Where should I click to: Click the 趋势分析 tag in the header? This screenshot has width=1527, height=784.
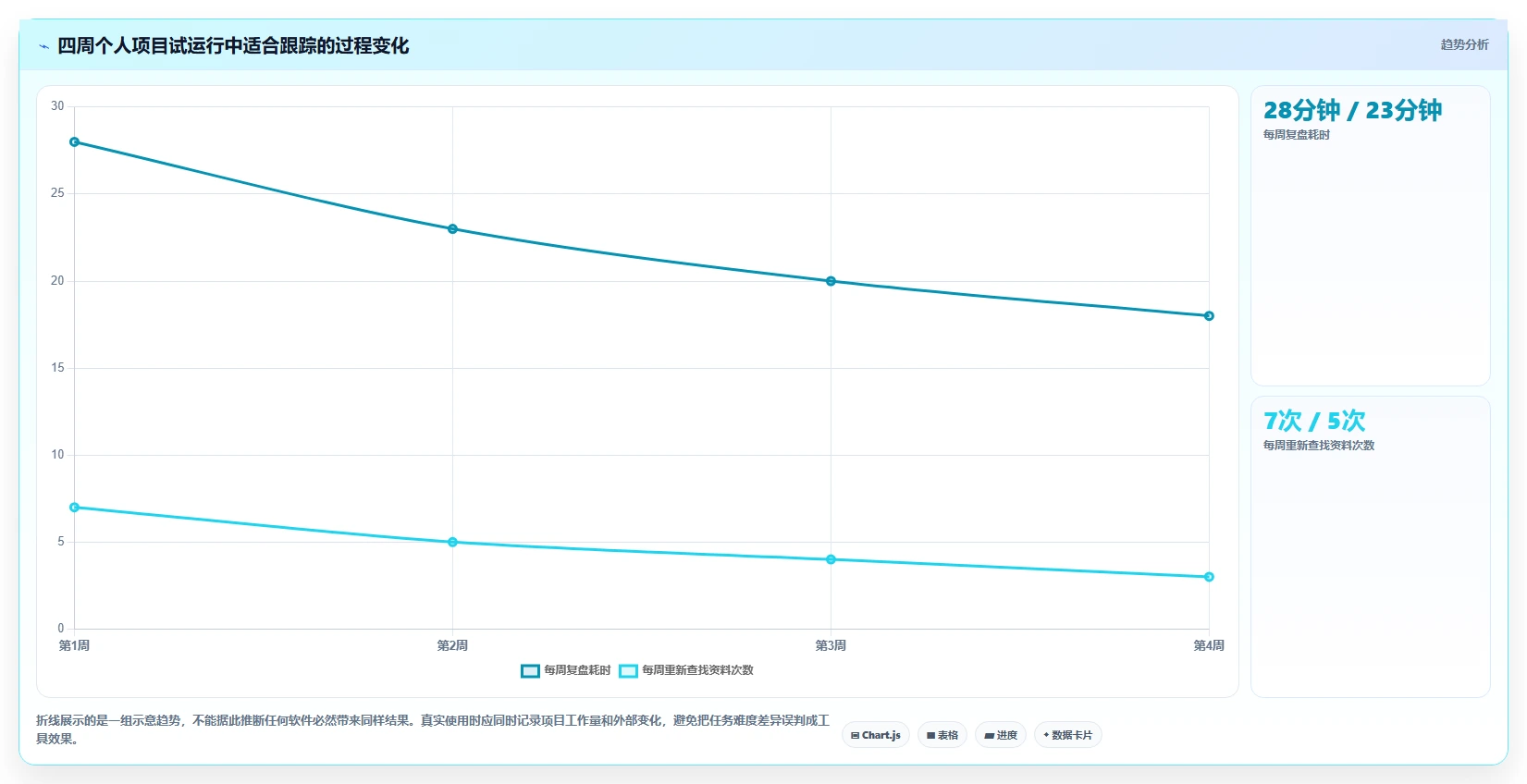click(x=1464, y=44)
